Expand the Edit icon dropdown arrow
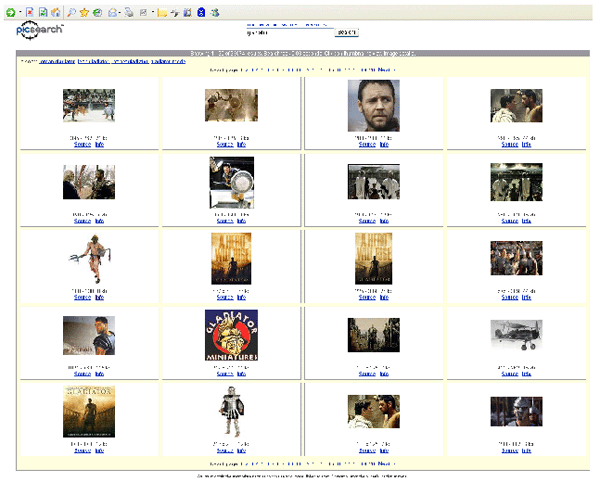 [152, 13]
